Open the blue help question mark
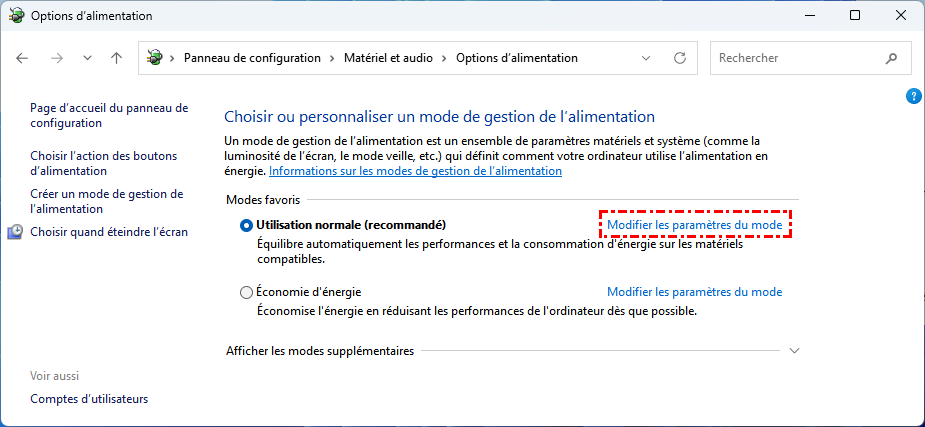The image size is (925, 427). [912, 96]
